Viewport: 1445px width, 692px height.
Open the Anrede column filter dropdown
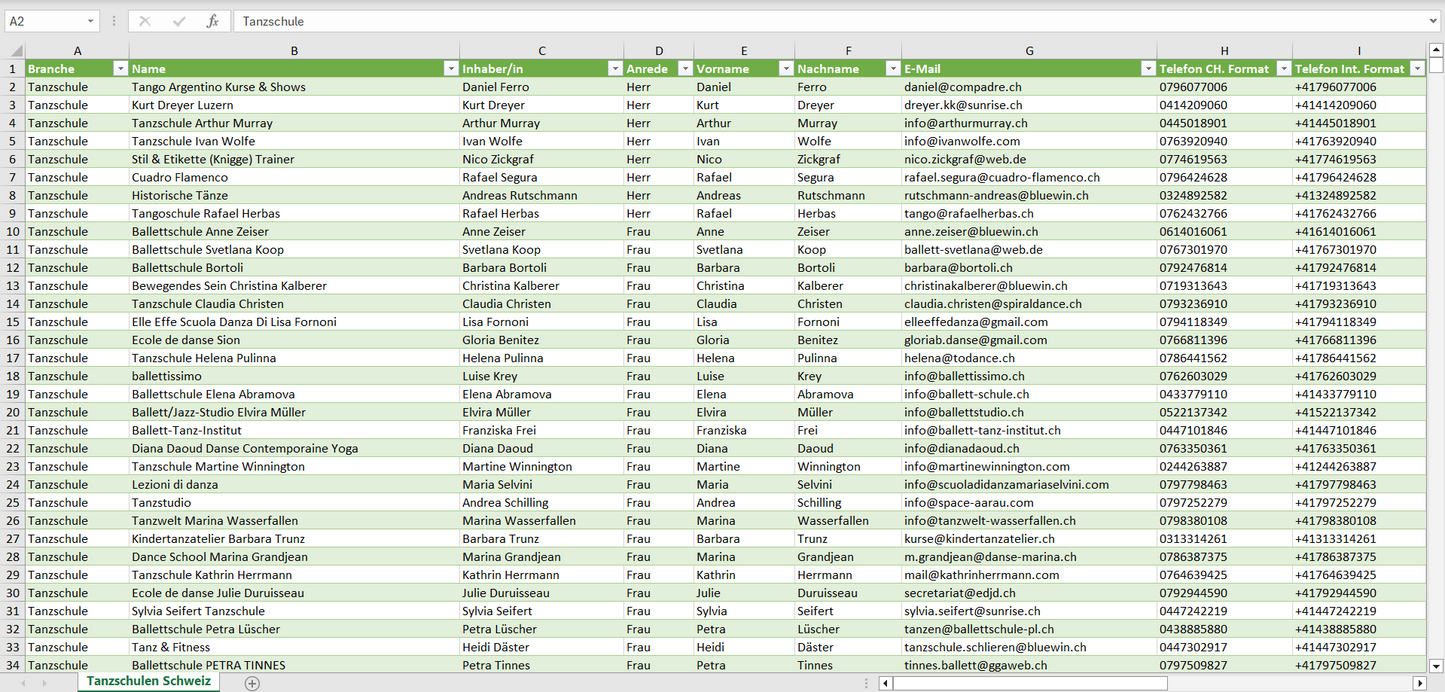tap(684, 69)
